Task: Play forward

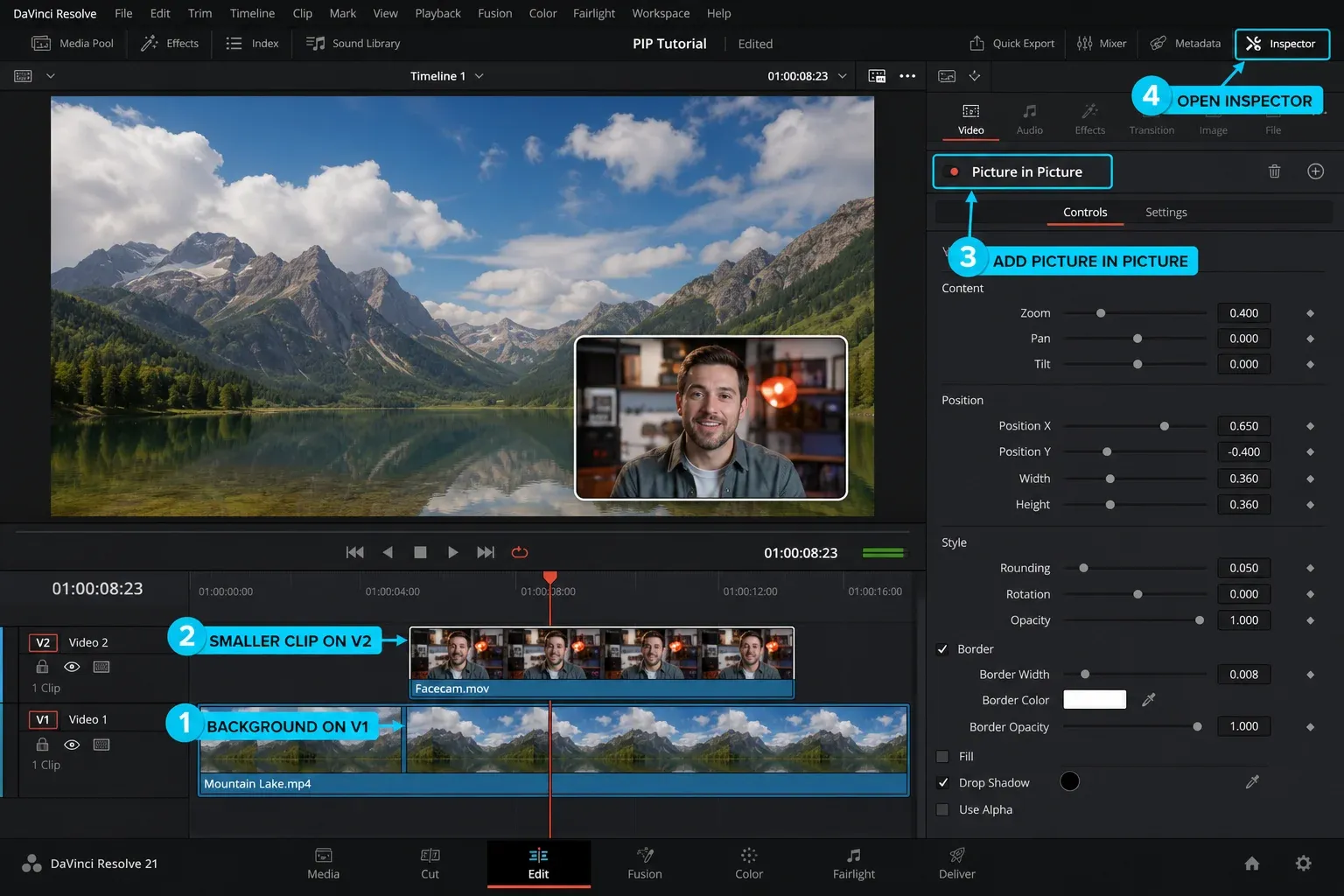Action: click(x=452, y=552)
